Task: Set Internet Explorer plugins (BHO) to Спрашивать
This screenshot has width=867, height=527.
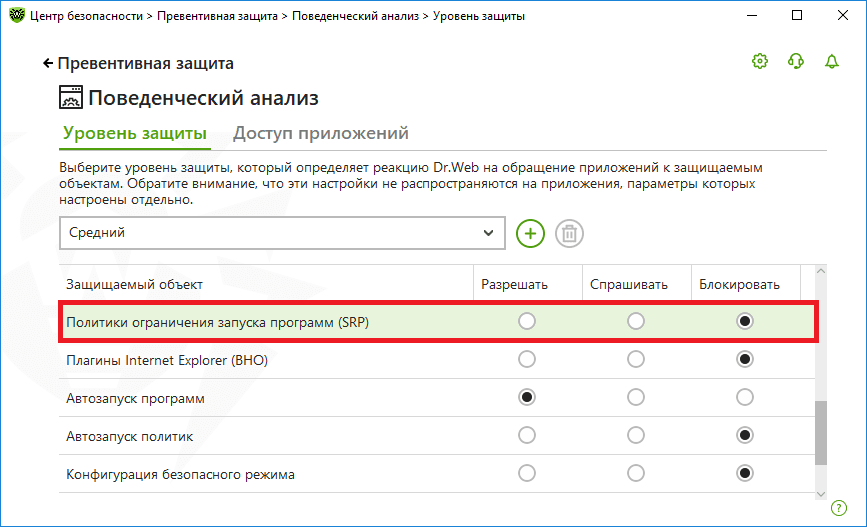Action: (x=635, y=359)
